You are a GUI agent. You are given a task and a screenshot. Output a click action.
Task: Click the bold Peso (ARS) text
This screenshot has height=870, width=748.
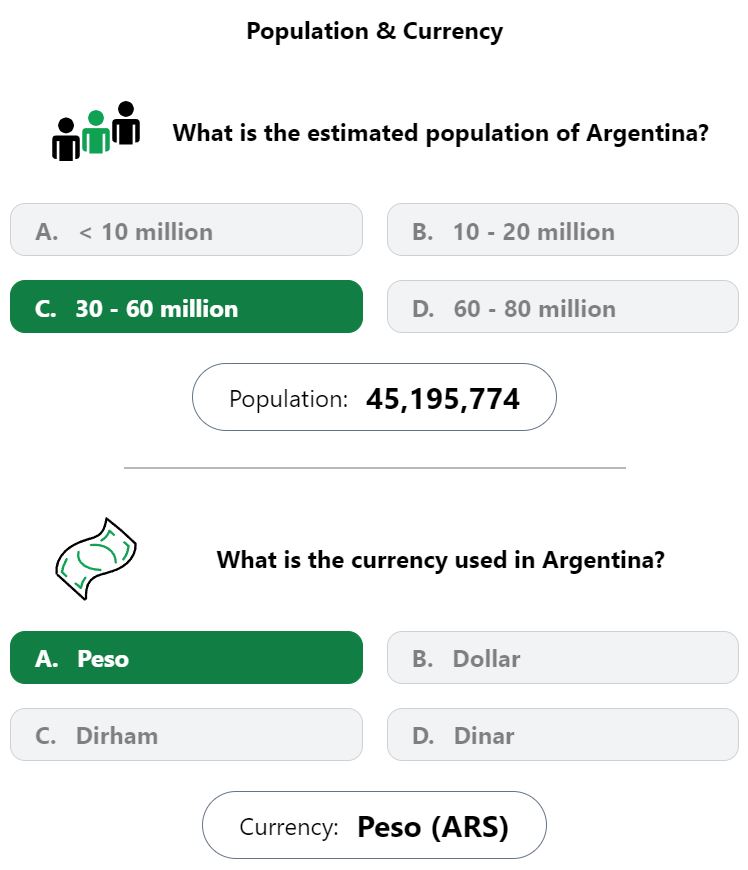point(433,827)
